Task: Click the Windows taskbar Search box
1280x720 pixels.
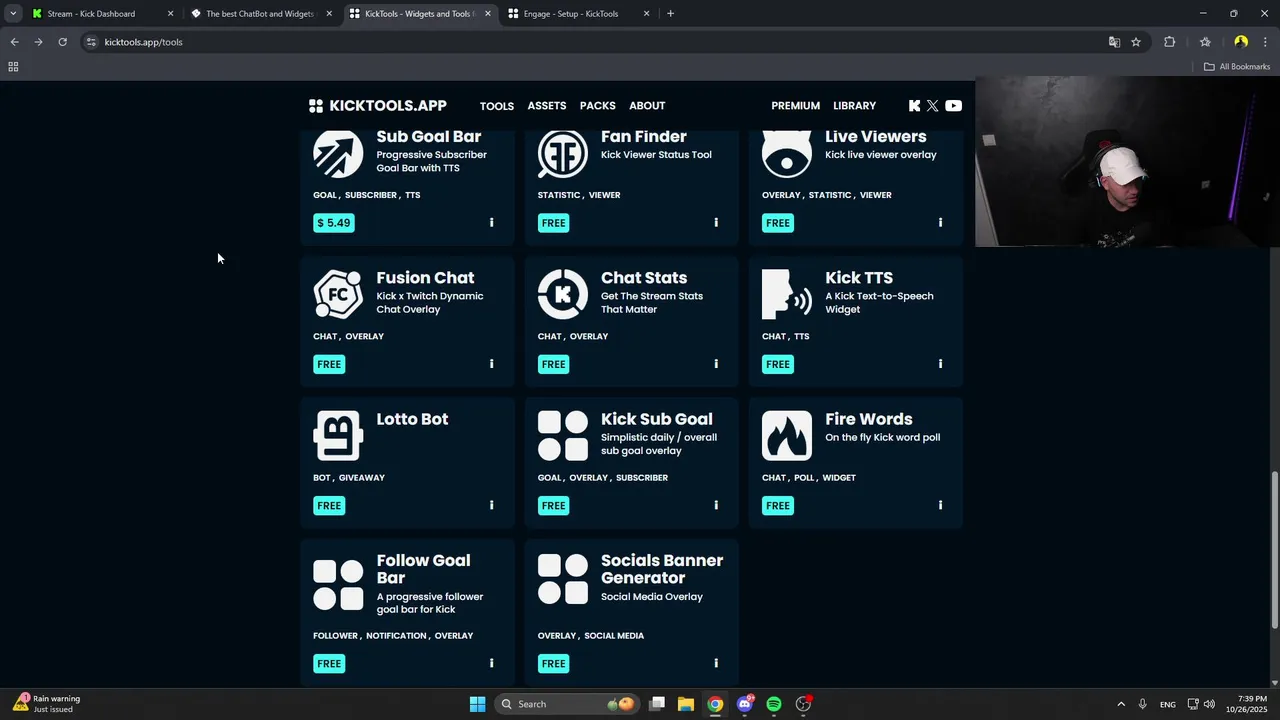Action: tap(568, 704)
